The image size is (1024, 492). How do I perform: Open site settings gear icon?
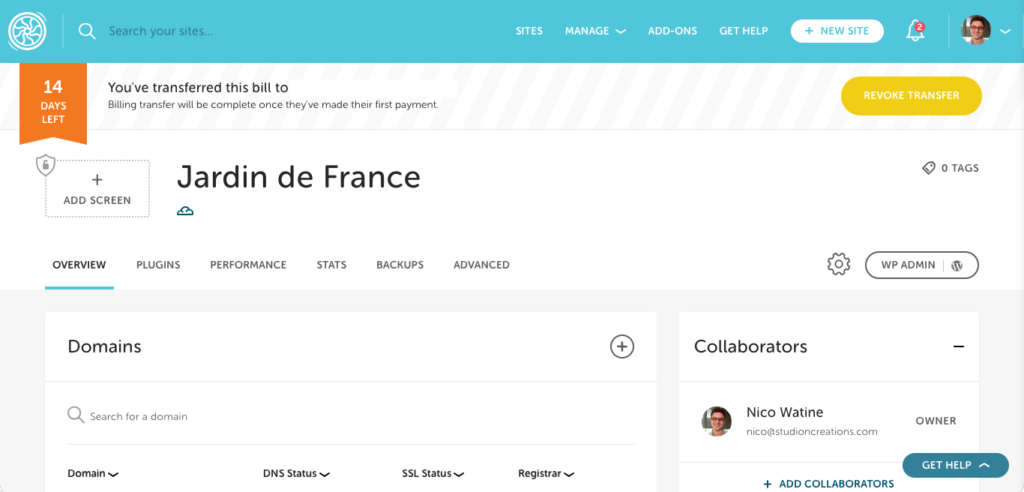click(839, 265)
